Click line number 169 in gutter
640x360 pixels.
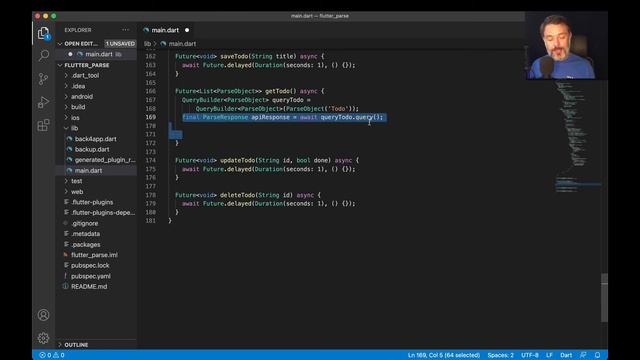151,117
